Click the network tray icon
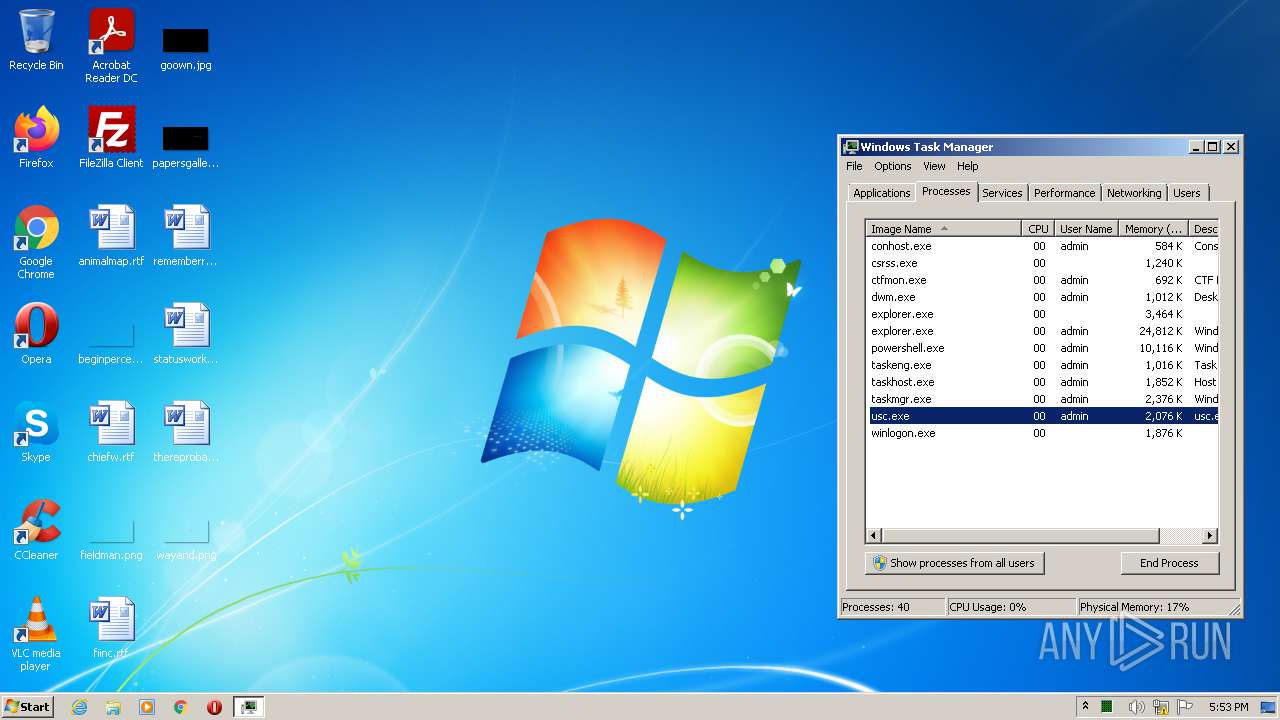The width and height of the screenshot is (1280, 720). coord(1161,707)
